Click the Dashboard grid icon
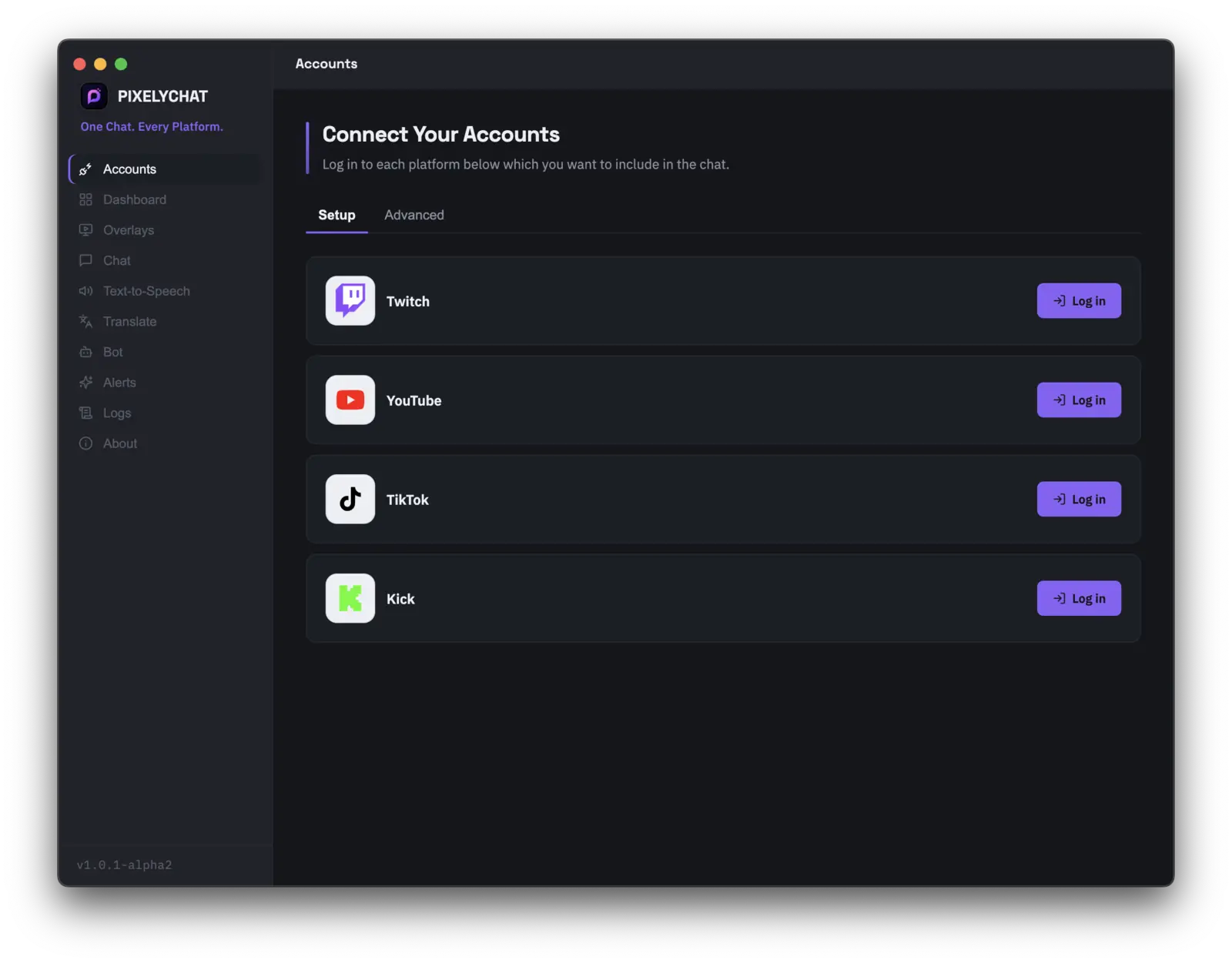1232x963 pixels. (85, 199)
